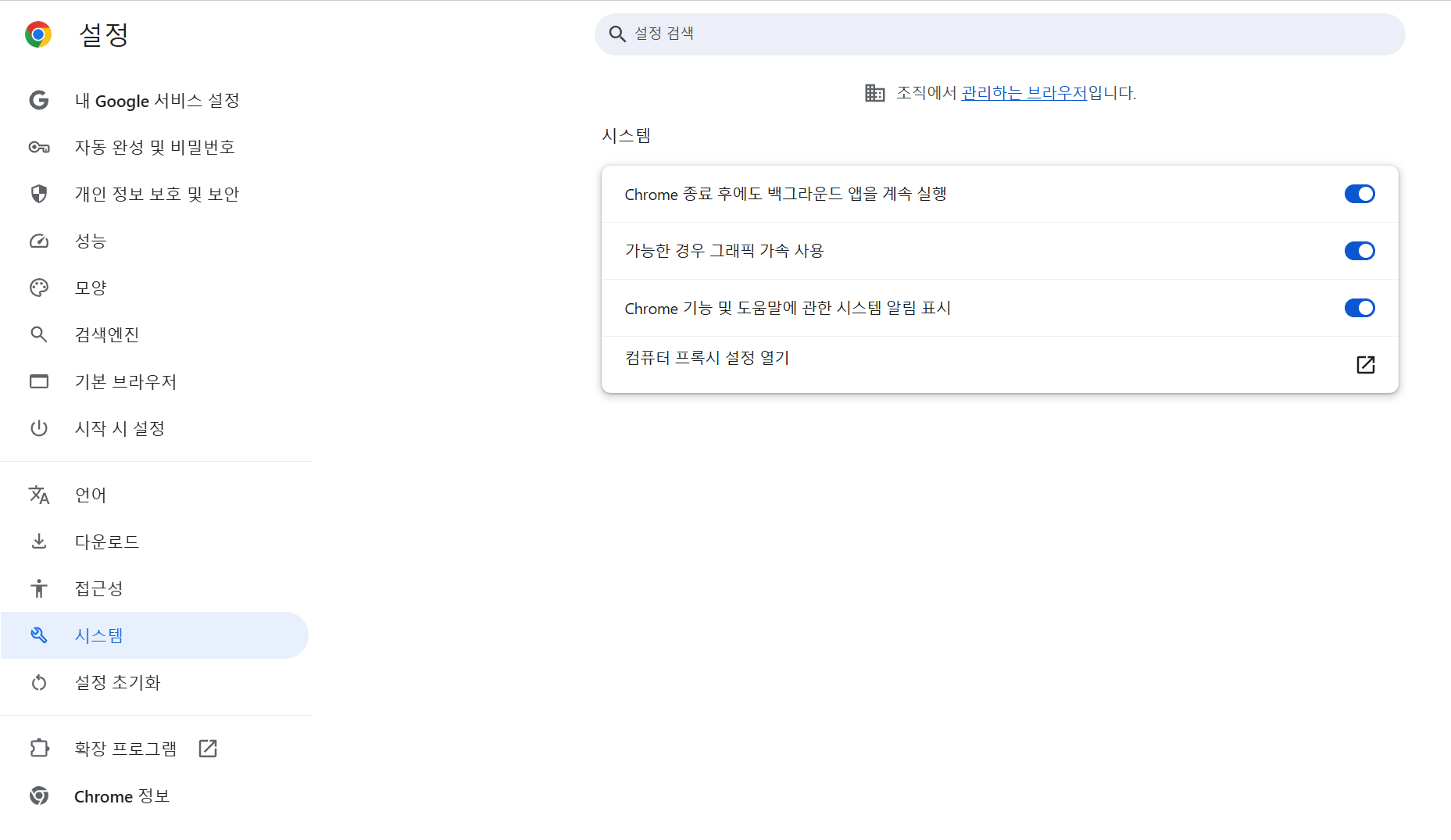Click the Chrome logo next to 설정
The width and height of the screenshot is (1451, 840).
(x=38, y=34)
